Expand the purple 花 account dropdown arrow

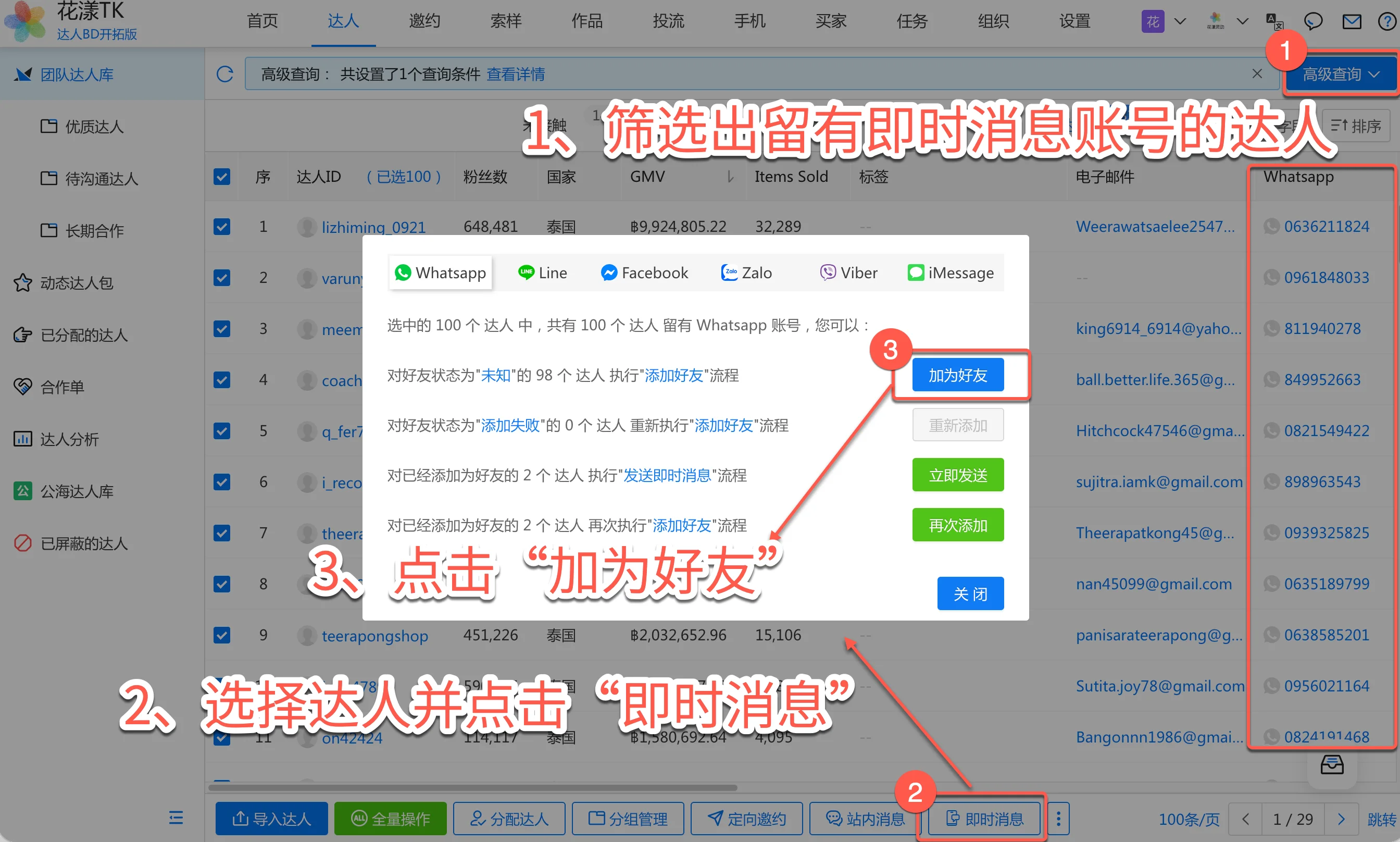coord(1179,22)
